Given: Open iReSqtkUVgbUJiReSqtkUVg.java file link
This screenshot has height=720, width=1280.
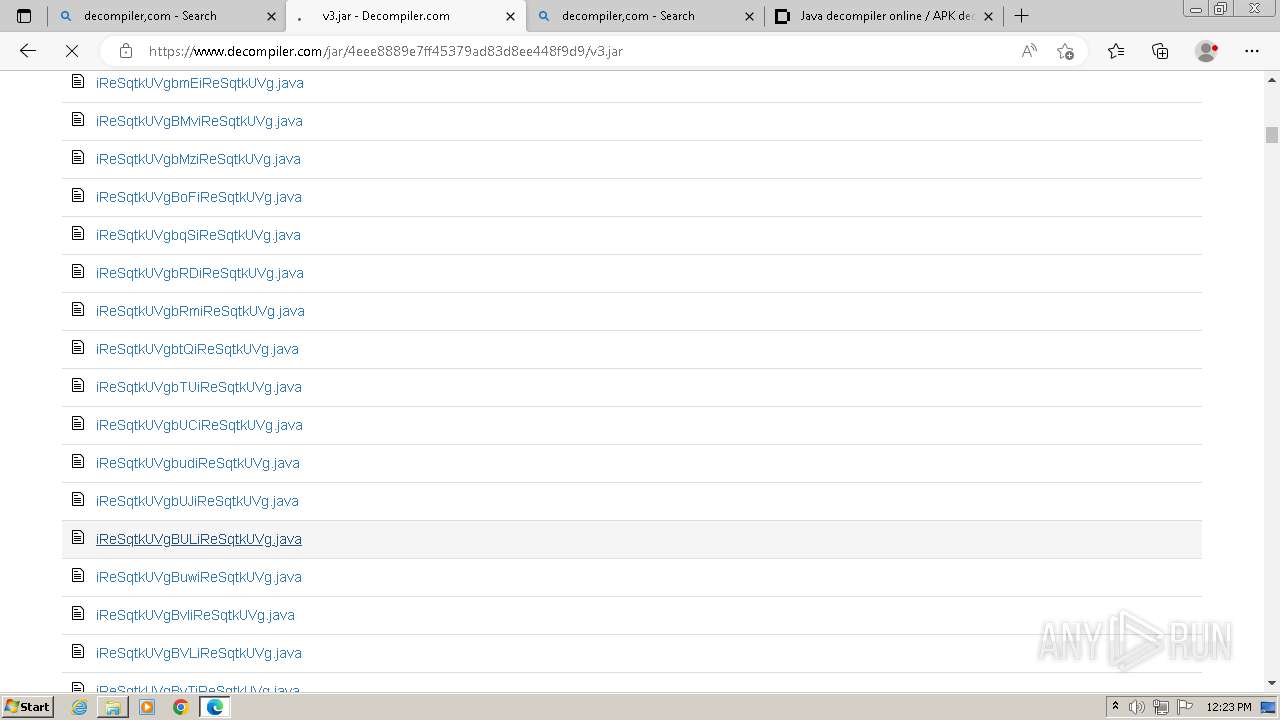Looking at the screenshot, I should [197, 501].
